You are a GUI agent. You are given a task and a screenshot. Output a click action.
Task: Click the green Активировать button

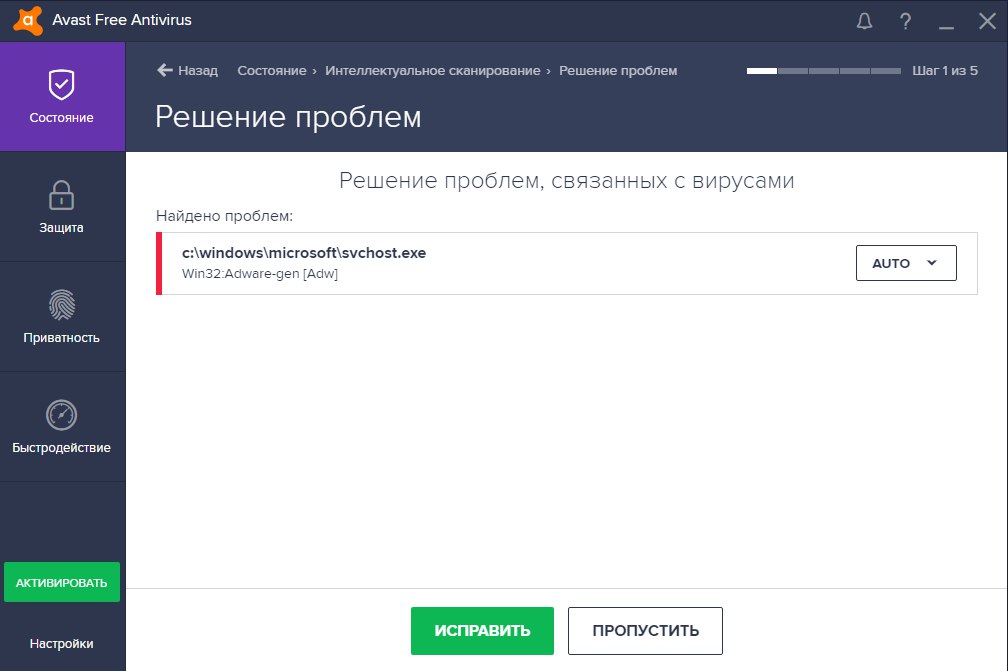click(62, 582)
